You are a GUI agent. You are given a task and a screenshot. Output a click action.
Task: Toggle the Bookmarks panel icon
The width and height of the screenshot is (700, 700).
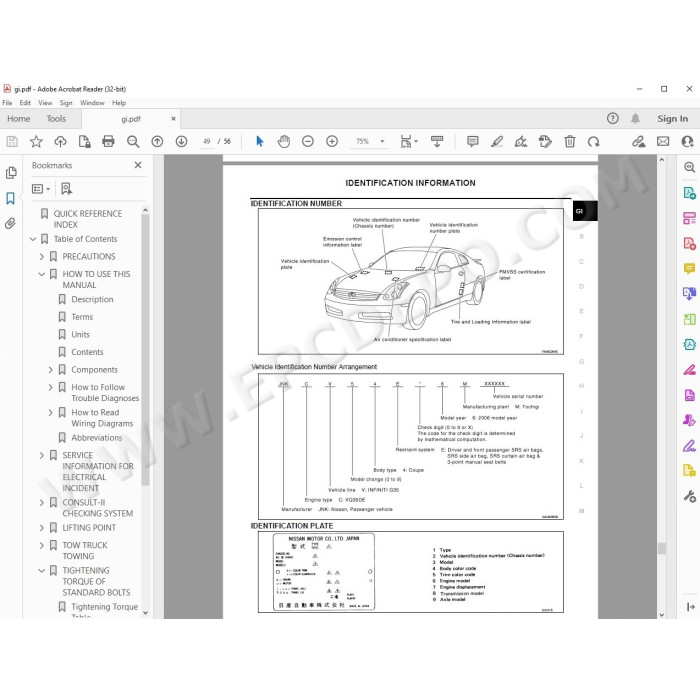point(11,198)
